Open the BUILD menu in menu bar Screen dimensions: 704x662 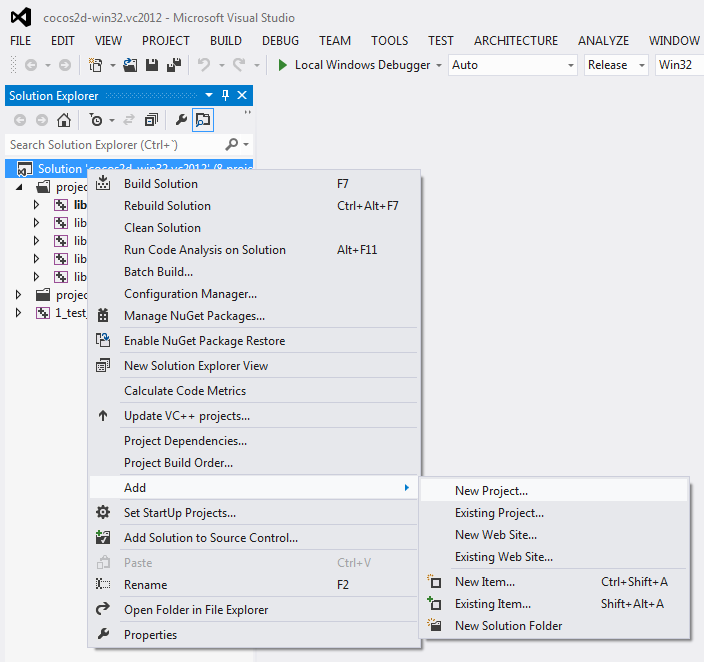click(x=225, y=41)
